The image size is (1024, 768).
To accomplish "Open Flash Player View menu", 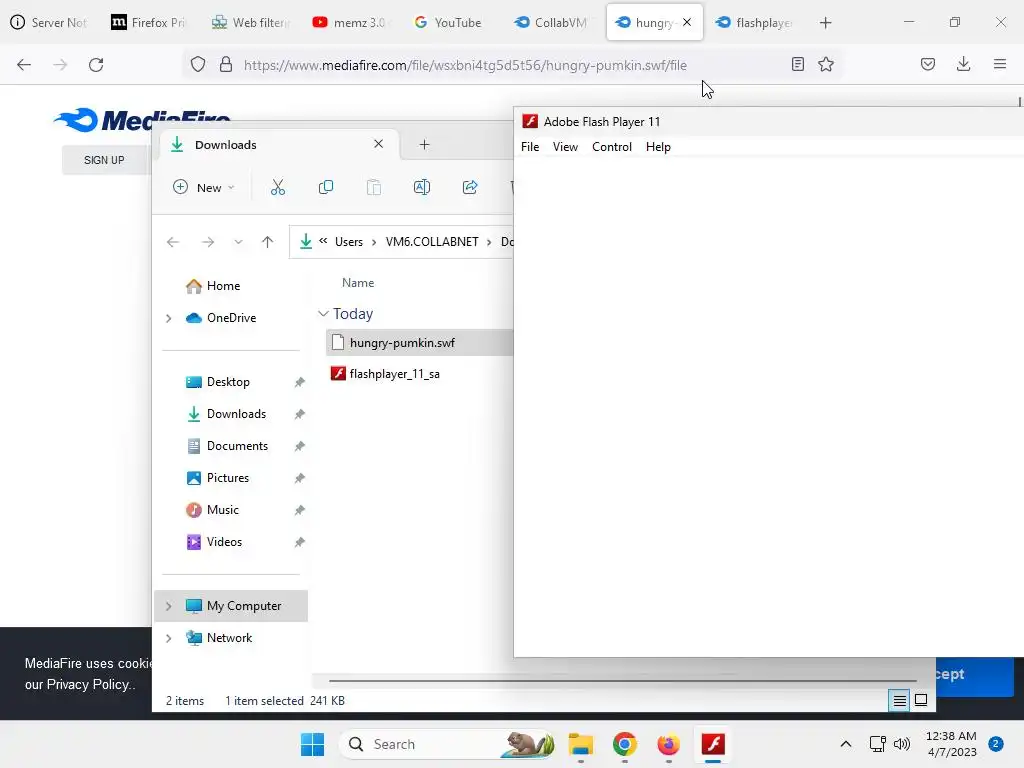I will point(565,147).
